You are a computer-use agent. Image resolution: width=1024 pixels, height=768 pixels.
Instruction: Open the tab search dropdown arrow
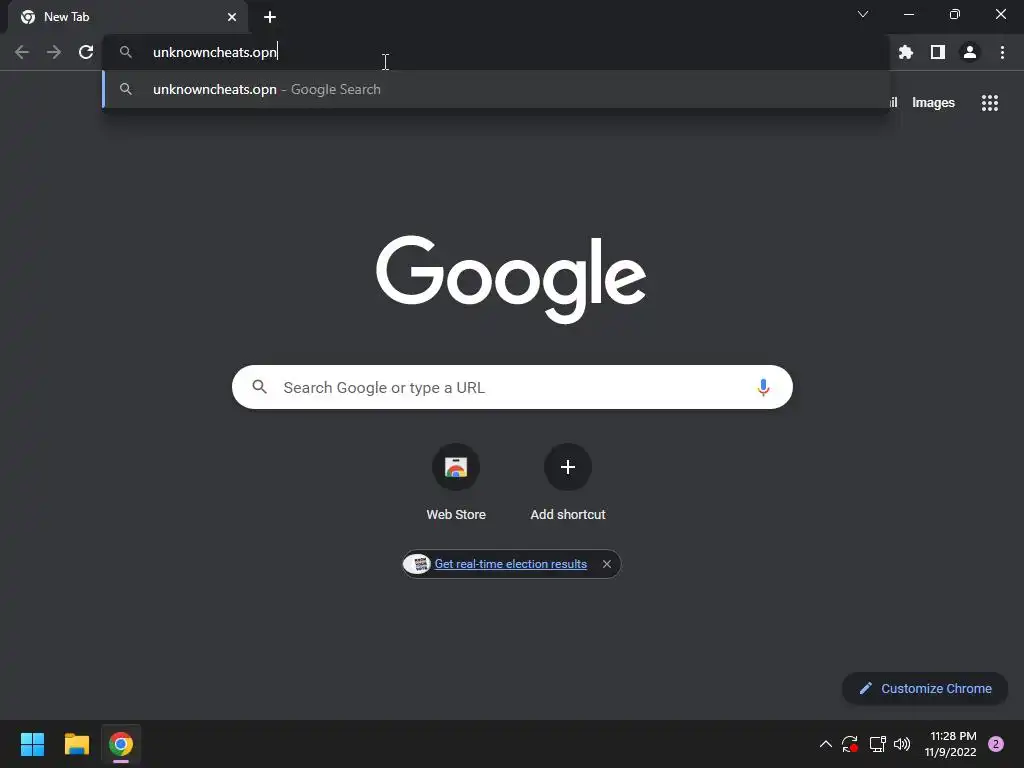[863, 14]
